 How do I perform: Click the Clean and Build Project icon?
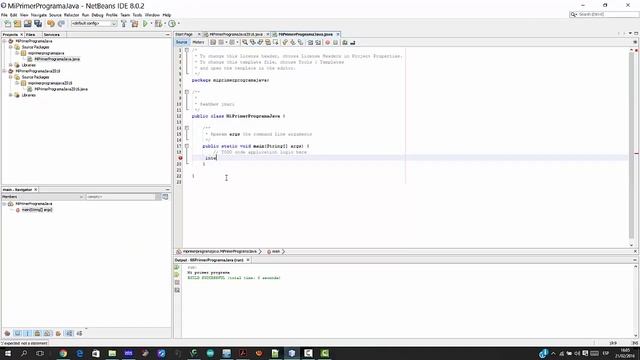pyautogui.click(x=134, y=24)
